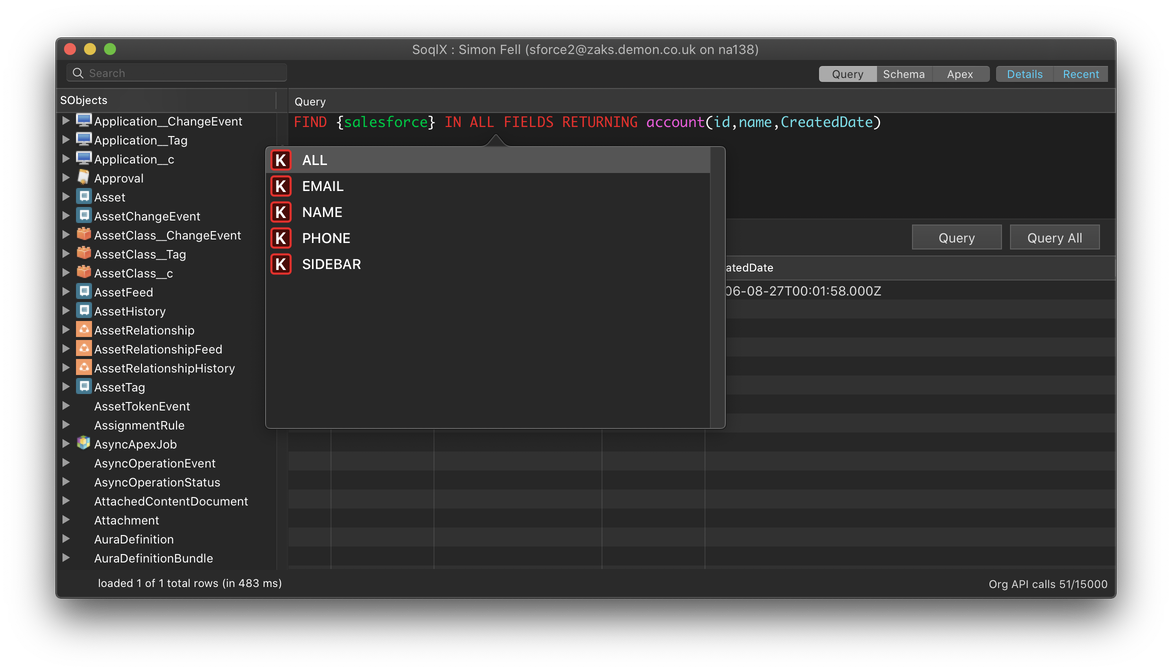Click the keyword icon beside ALL
The width and height of the screenshot is (1172, 672).
tap(281, 160)
